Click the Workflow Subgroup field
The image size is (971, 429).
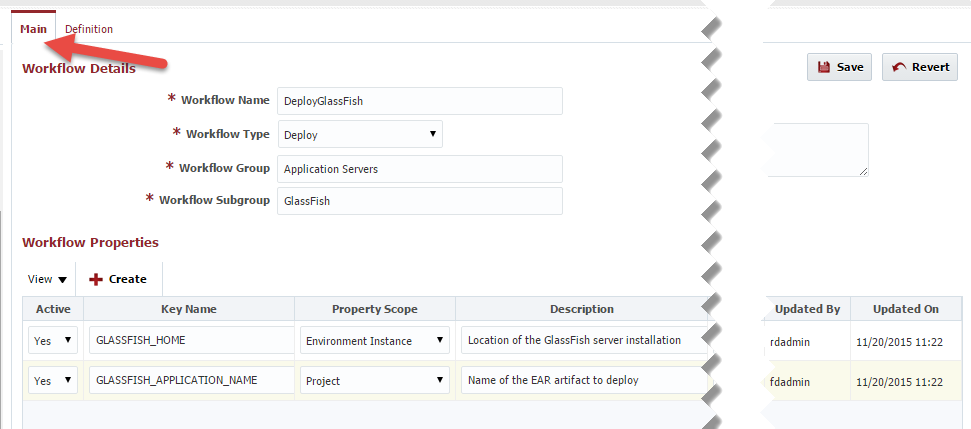pyautogui.click(x=420, y=201)
